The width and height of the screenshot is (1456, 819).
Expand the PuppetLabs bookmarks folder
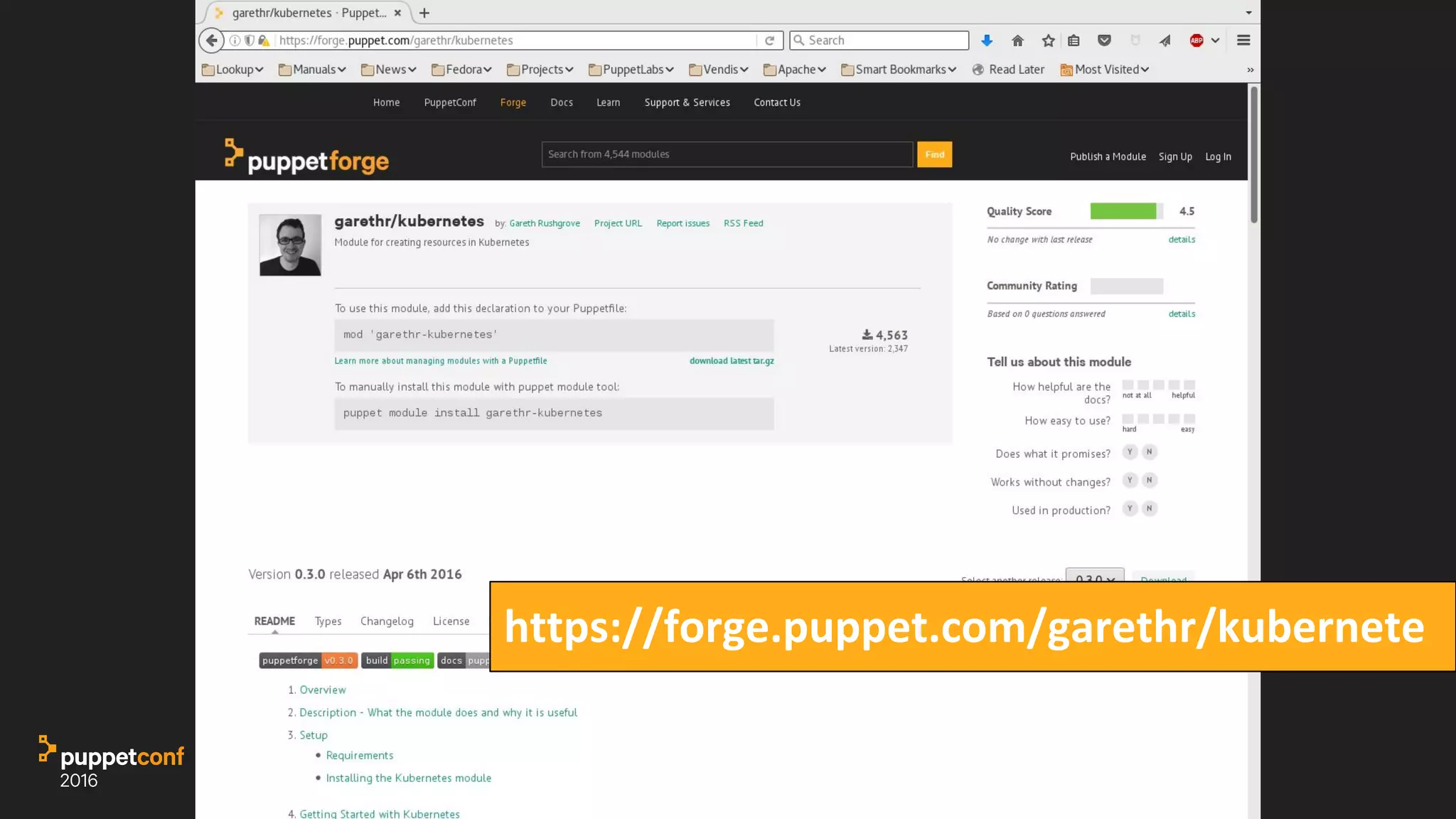coord(631,70)
